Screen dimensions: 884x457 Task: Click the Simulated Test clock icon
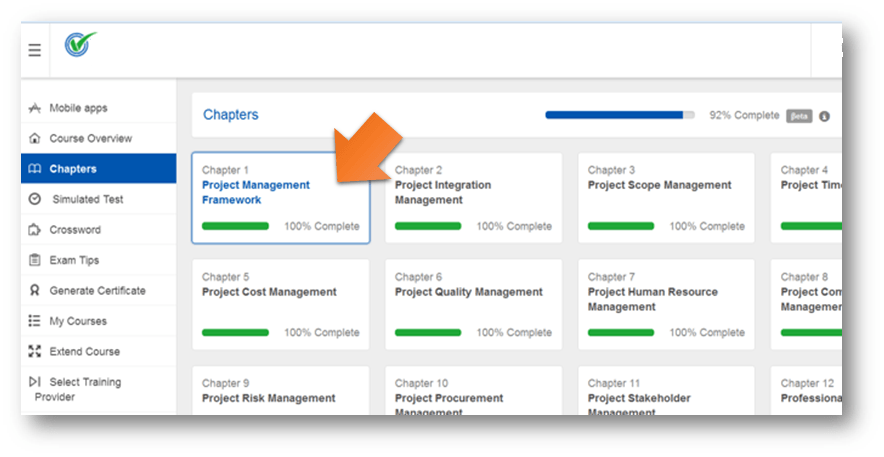coord(35,199)
